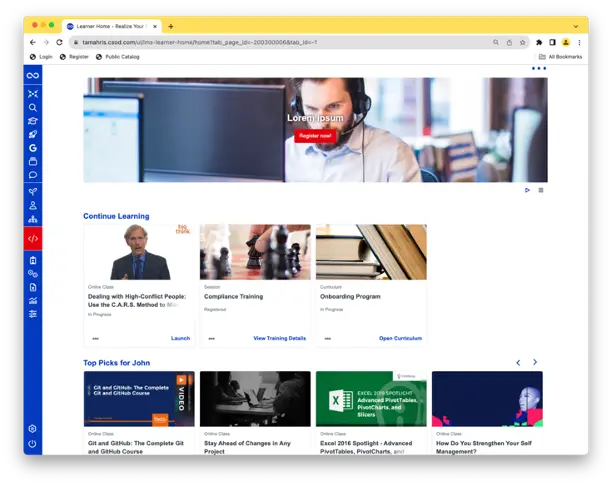The width and height of the screenshot is (612, 486).
Task: Select the highlighted red code icon
Action: click(33, 238)
